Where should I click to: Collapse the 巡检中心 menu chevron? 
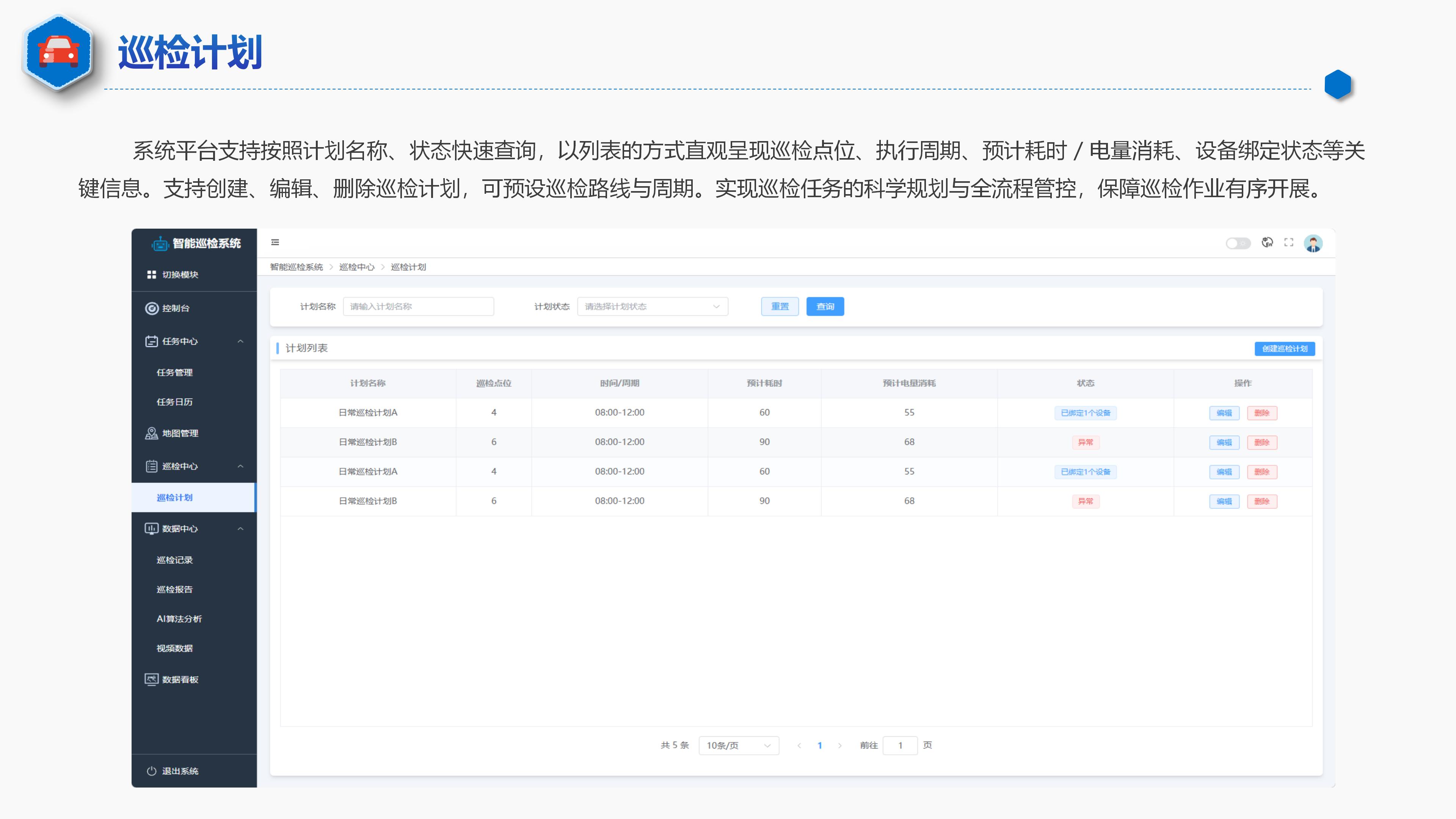coord(240,466)
